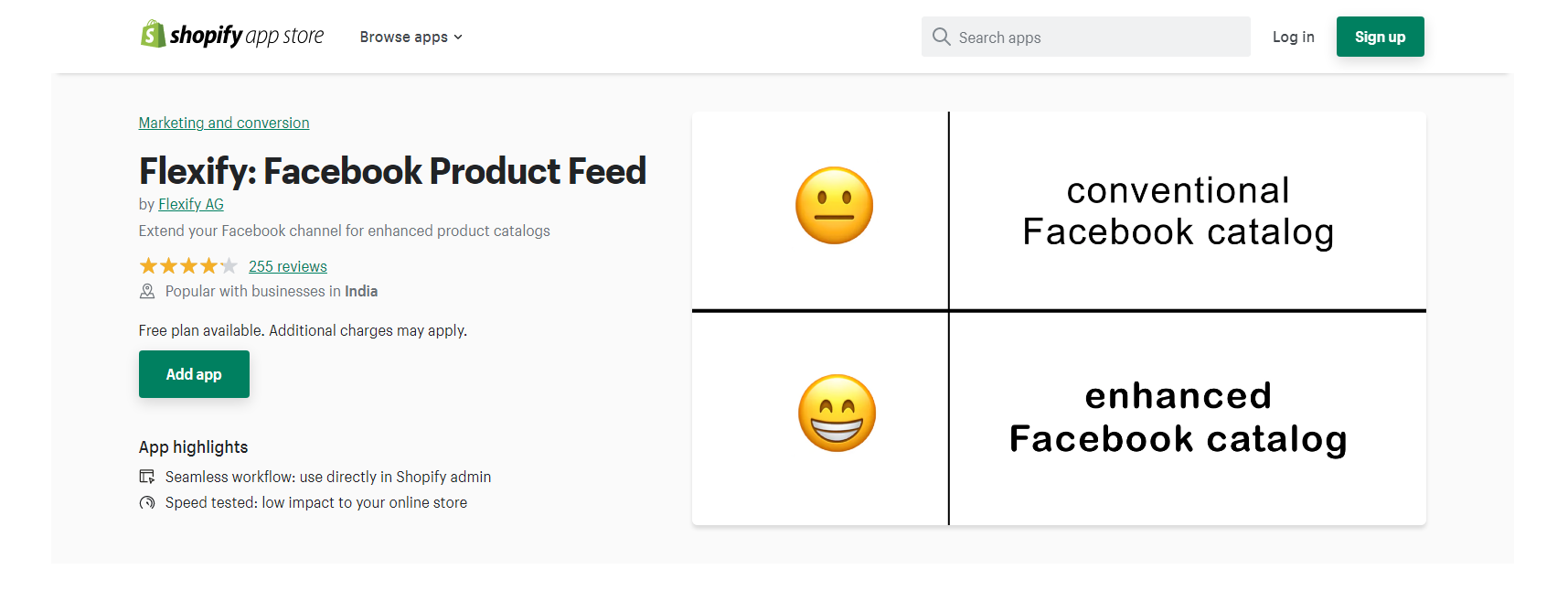Click the Shopify bag logo icon
Viewport: 1568px width, 591px height.
pos(153,35)
